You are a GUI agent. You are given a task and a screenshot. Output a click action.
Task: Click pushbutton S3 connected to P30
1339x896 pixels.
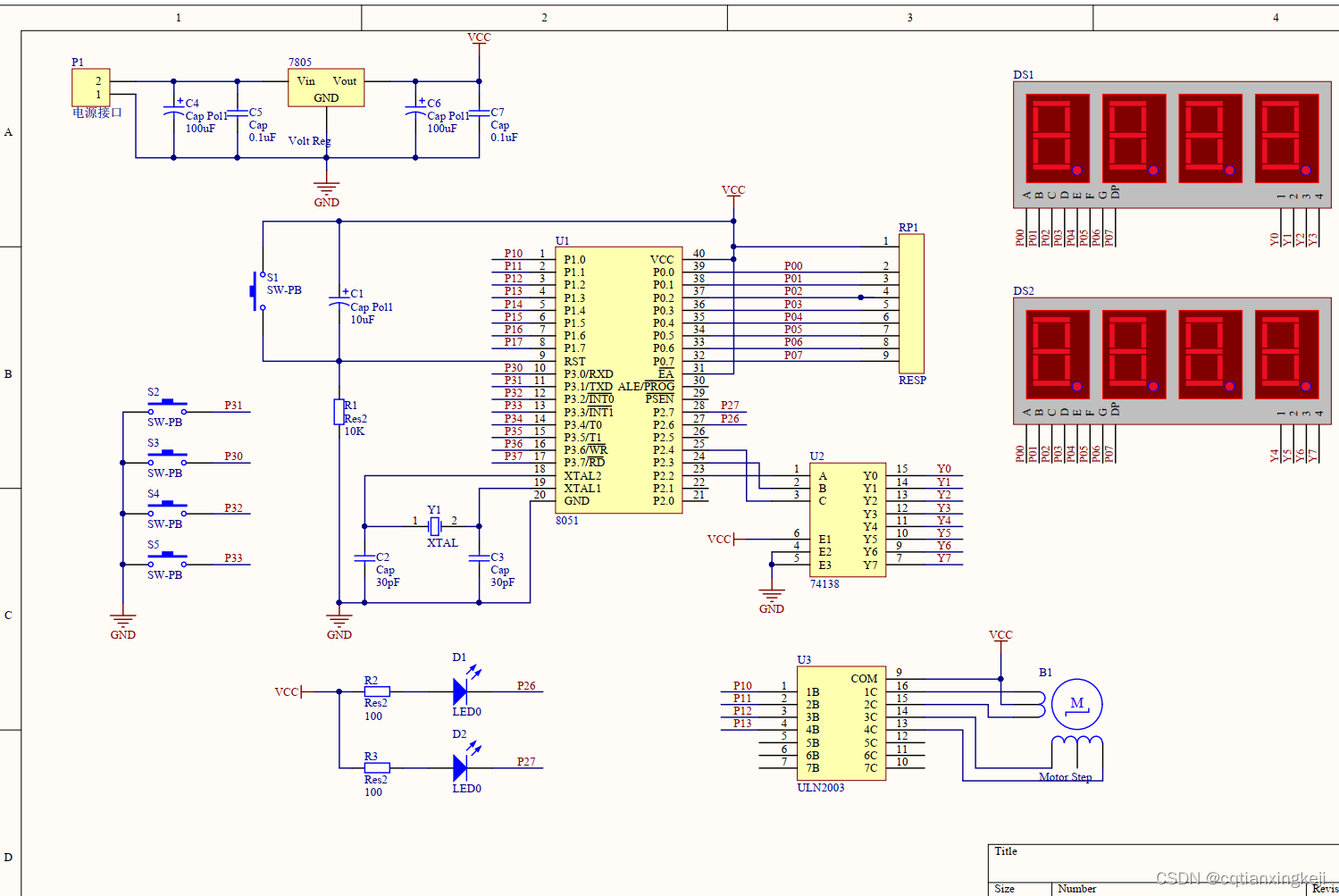(x=167, y=458)
